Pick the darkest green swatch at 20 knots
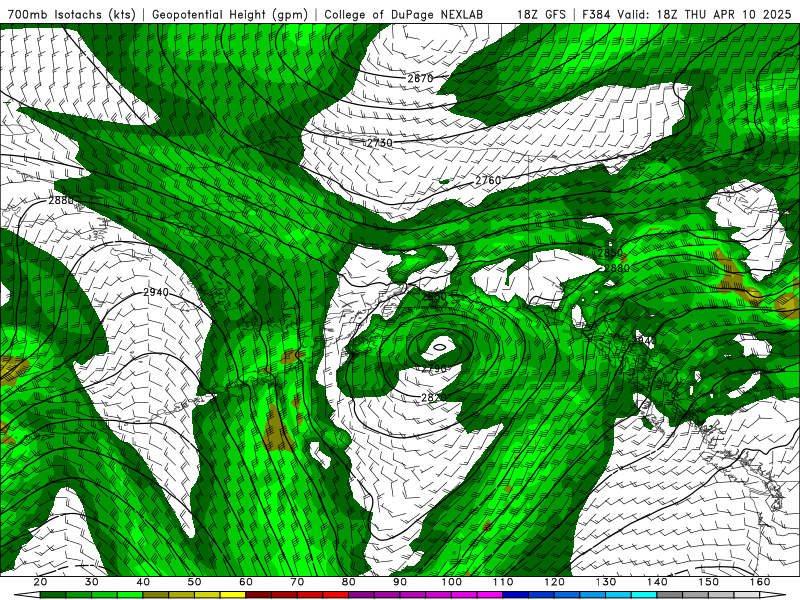Viewport: 800px width, 600px height. pyautogui.click(x=53, y=595)
